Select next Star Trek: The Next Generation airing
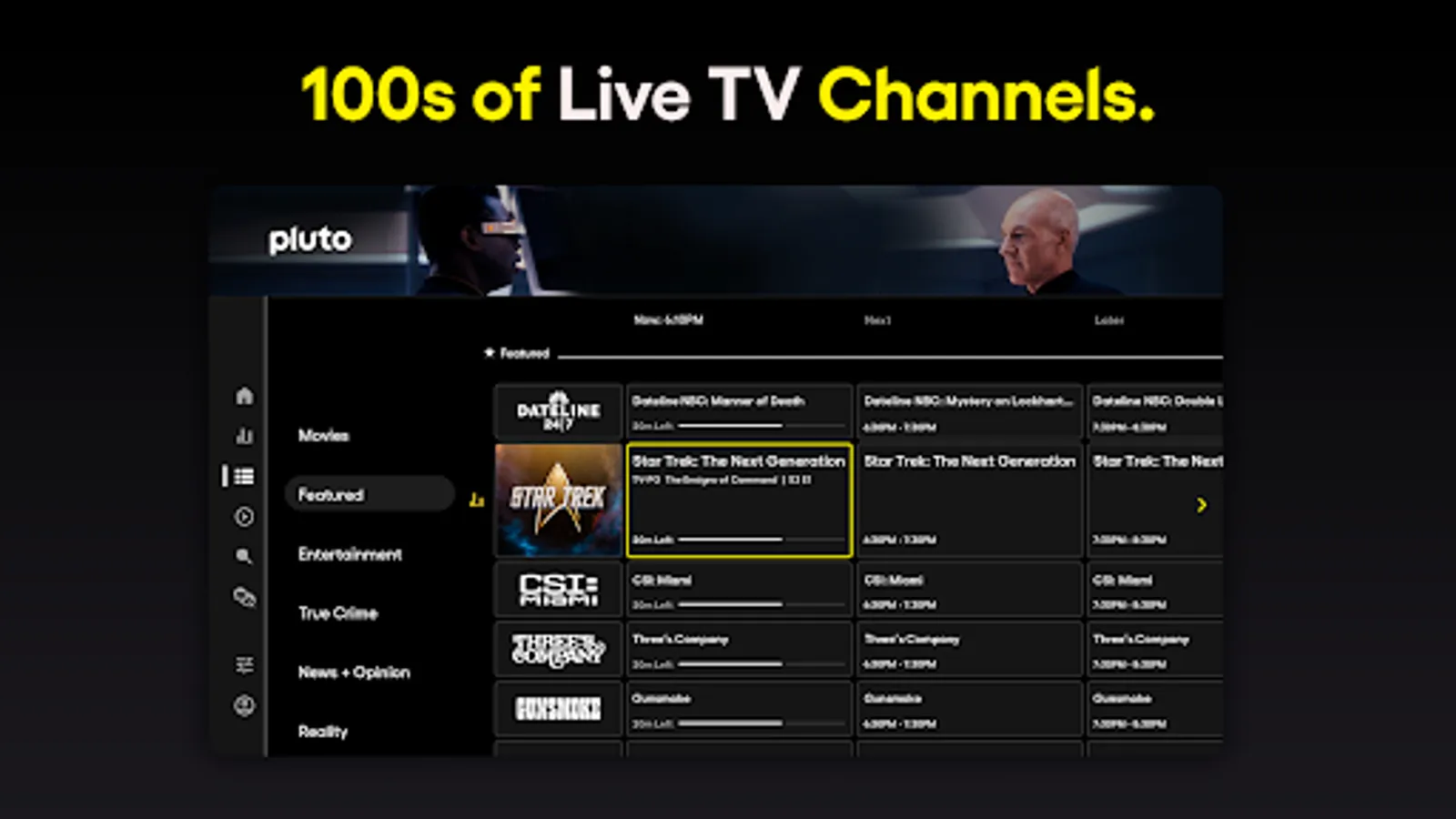This screenshot has width=1456, height=819. tap(969, 500)
